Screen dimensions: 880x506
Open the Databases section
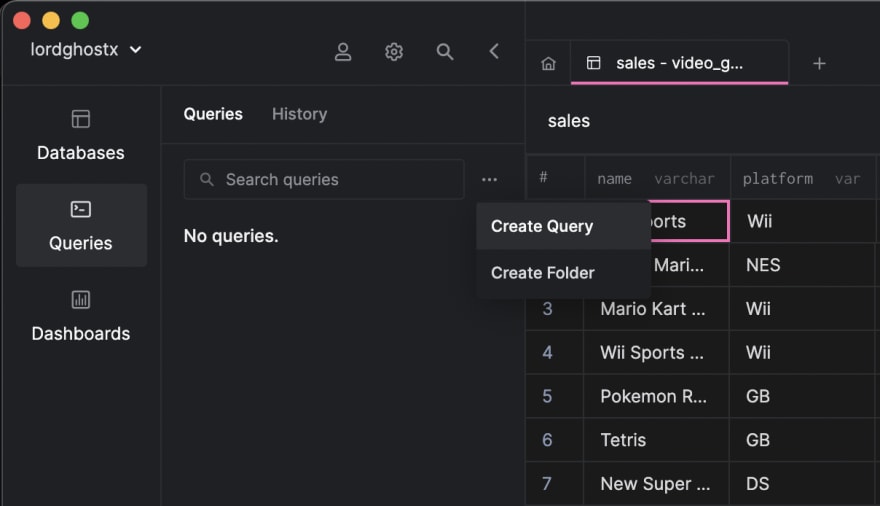pos(81,136)
